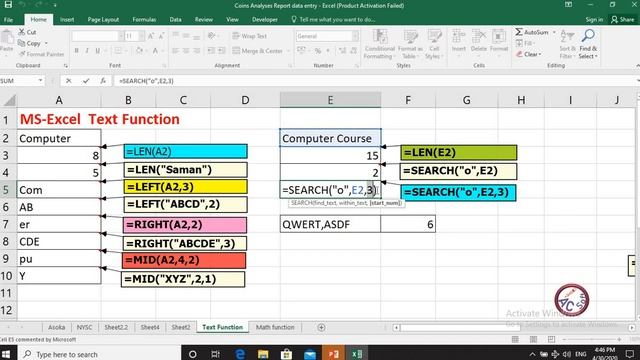This screenshot has width=640, height=360.
Task: Click Format as Table icon
Action: pos(410,37)
